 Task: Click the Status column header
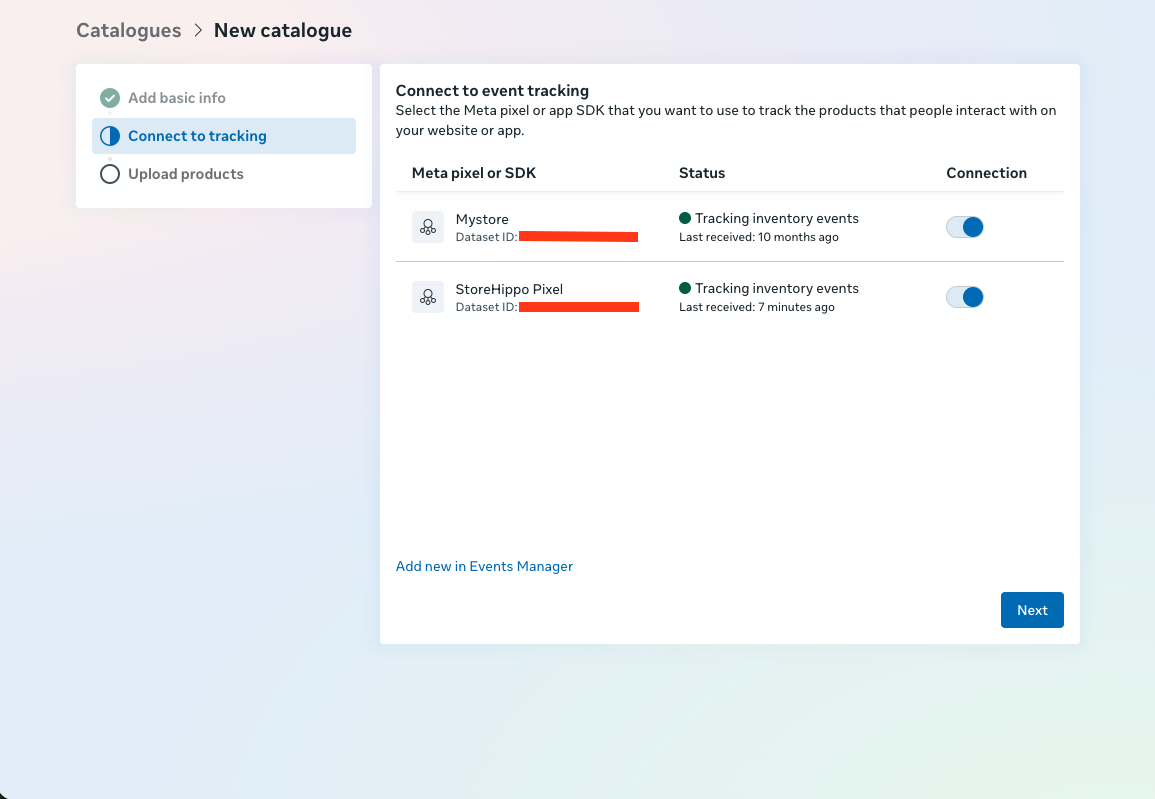click(x=702, y=173)
